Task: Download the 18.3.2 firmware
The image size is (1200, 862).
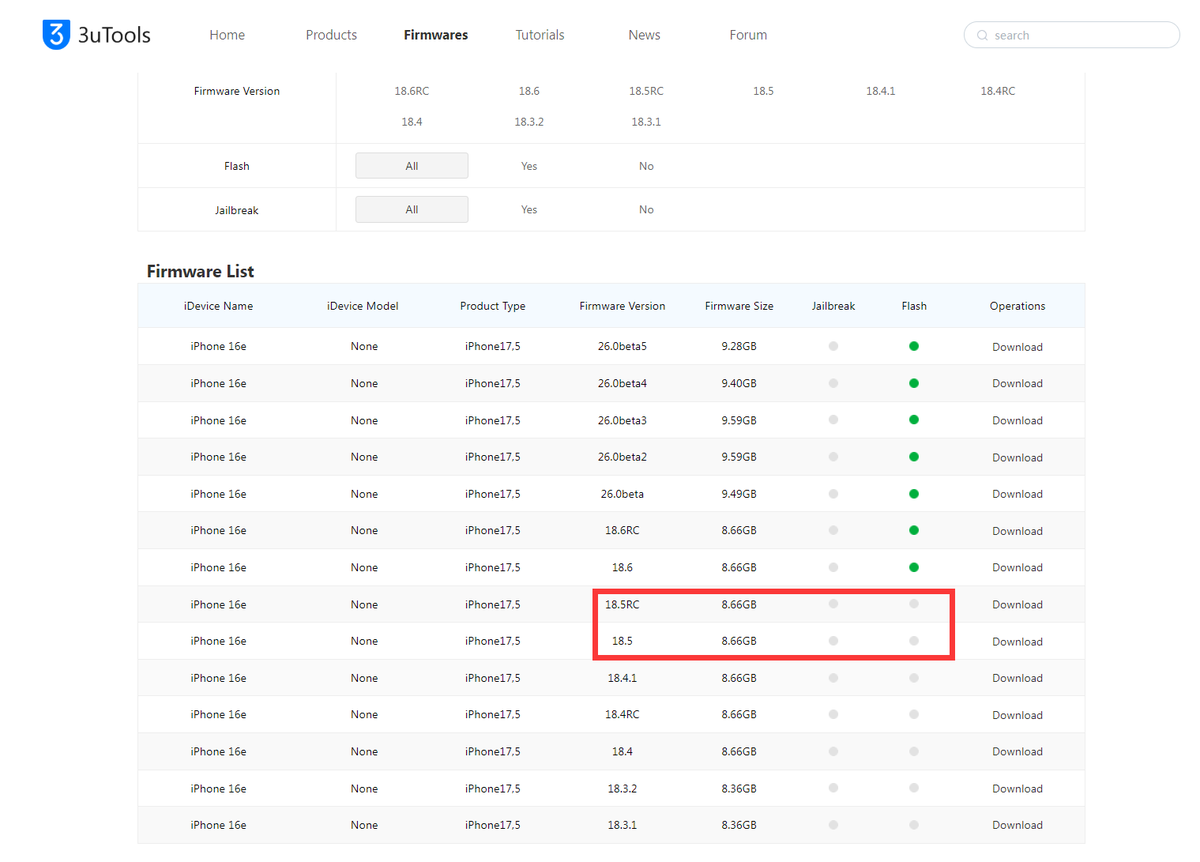Action: tap(1017, 788)
